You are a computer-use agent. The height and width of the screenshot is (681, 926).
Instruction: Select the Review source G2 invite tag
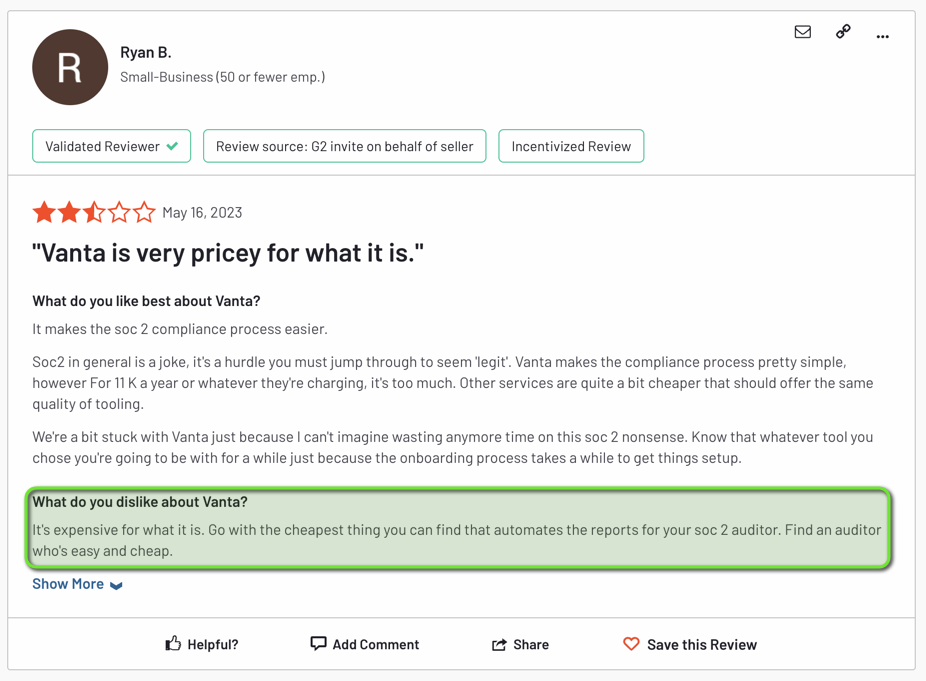tap(344, 146)
